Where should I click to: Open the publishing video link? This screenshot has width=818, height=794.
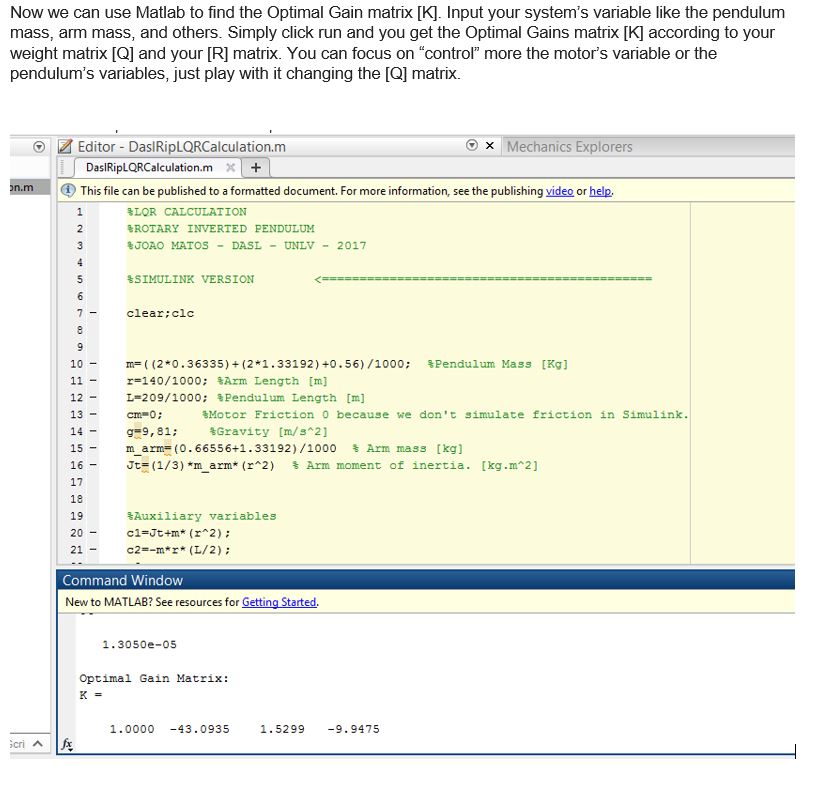pos(559,191)
